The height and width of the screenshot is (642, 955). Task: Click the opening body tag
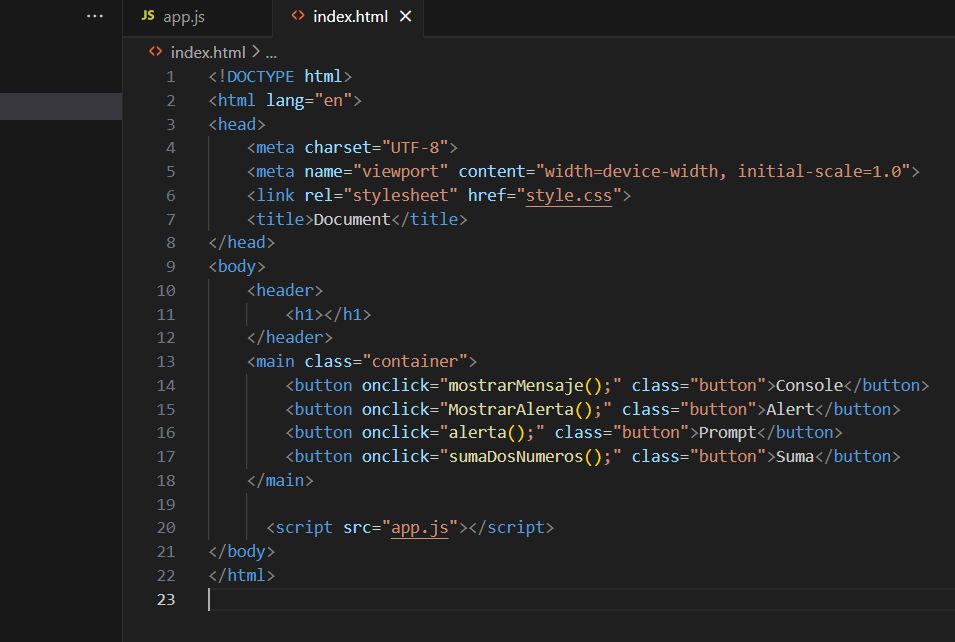pos(237,267)
